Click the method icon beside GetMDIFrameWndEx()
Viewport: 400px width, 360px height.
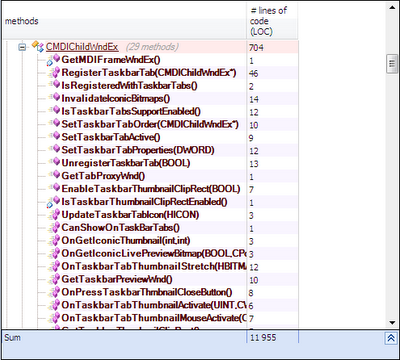53,60
